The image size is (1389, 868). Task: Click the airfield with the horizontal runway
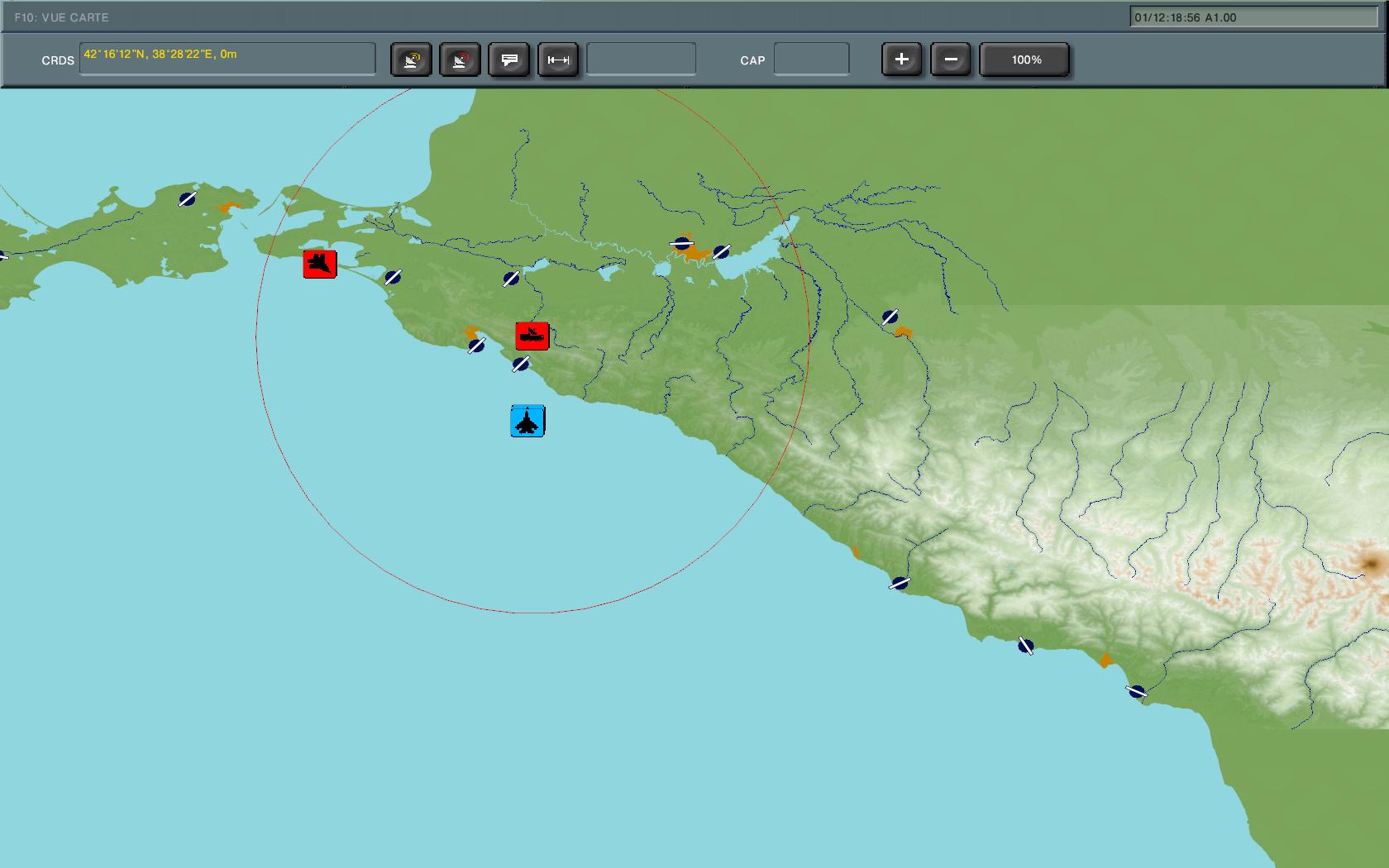[681, 243]
